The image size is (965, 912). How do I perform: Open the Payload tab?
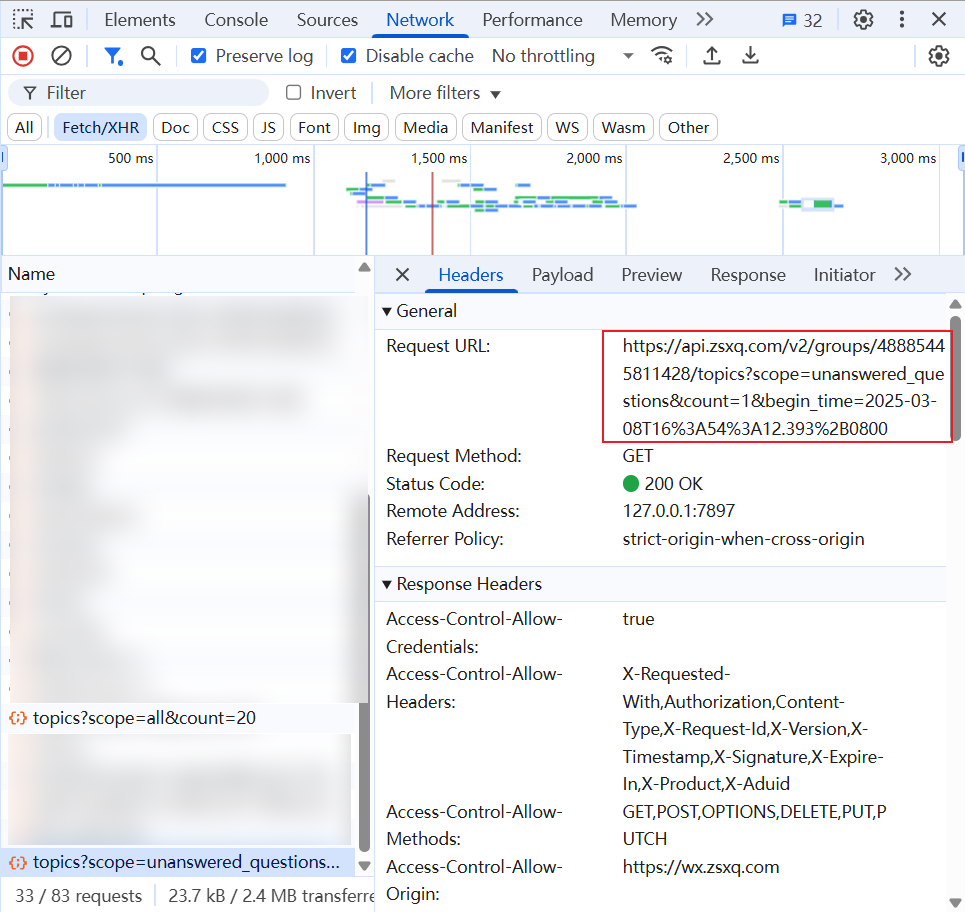(x=562, y=275)
